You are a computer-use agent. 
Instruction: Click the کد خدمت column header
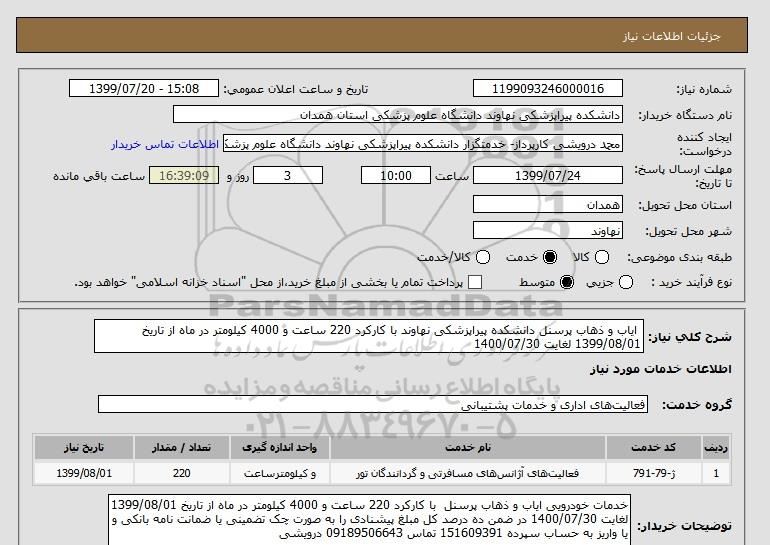[654, 447]
